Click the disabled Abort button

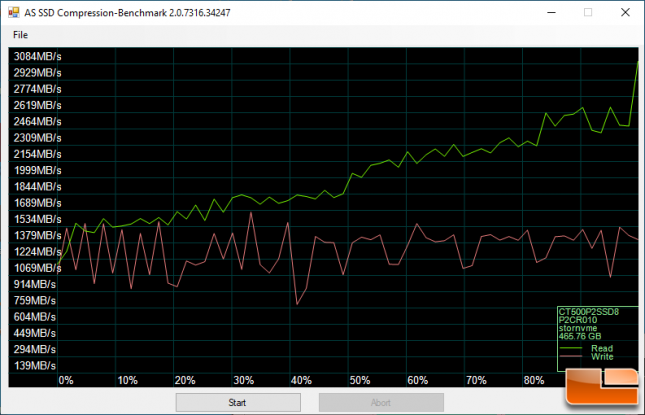tap(381, 402)
